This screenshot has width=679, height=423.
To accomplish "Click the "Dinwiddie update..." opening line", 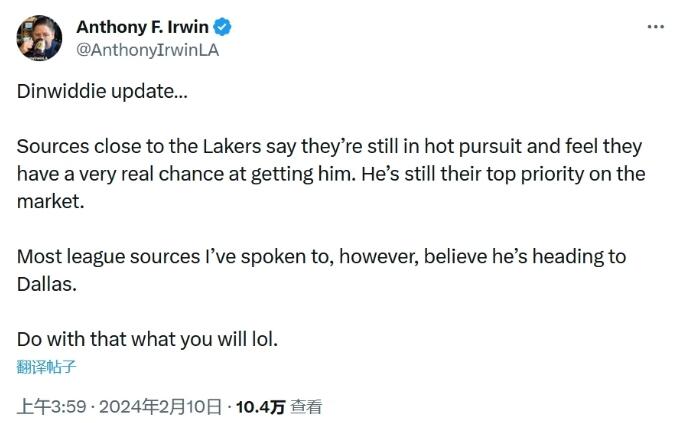I will tap(101, 90).
